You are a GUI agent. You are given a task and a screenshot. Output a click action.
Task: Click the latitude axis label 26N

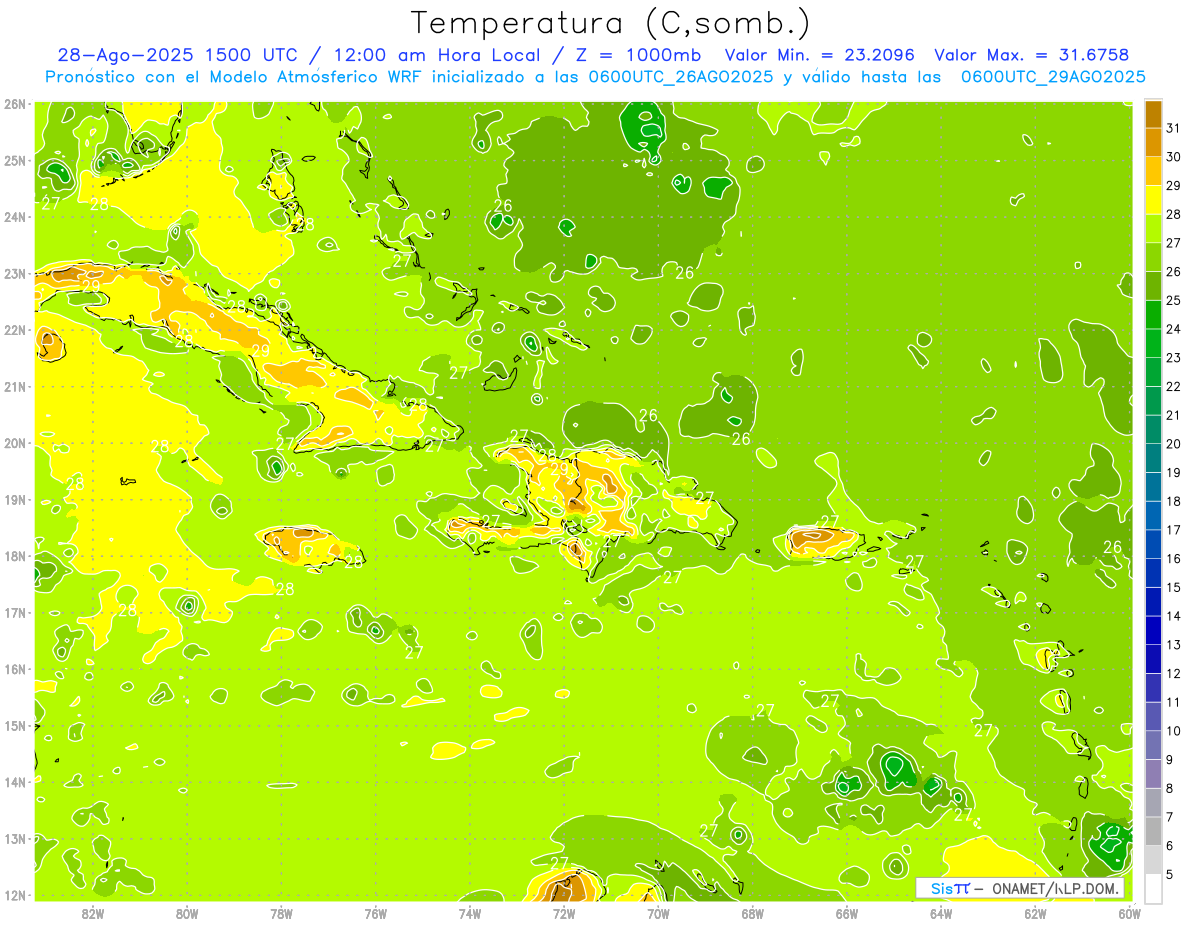click(x=14, y=104)
